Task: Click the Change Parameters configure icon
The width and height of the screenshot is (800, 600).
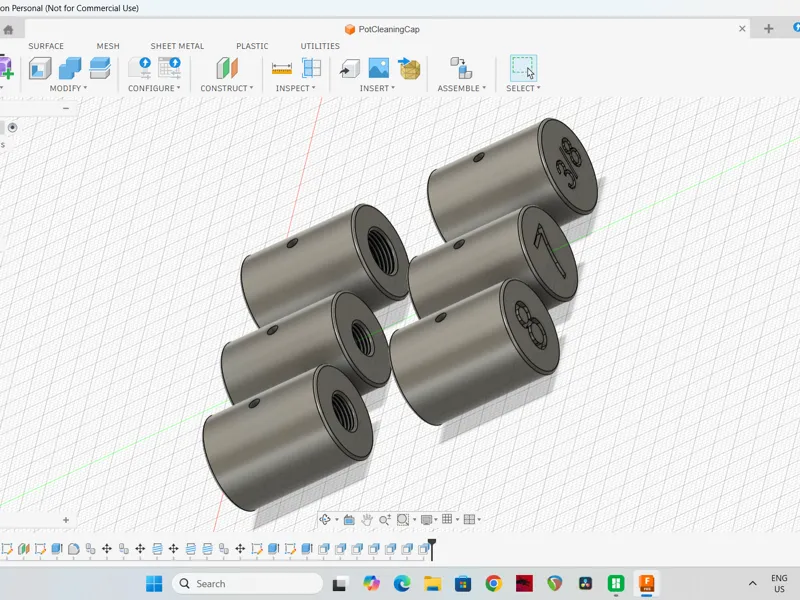Action: coord(140,68)
